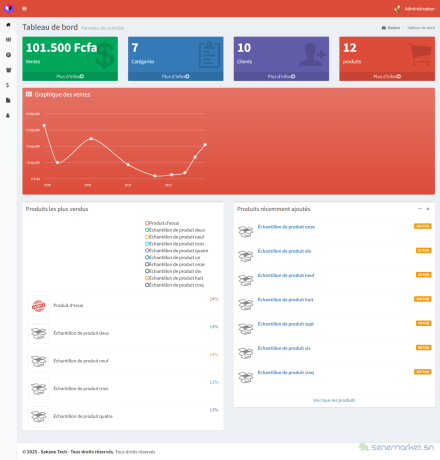Click the Tableau de bord breadcrumb item
The width and height of the screenshot is (440, 460).
click(x=421, y=28)
